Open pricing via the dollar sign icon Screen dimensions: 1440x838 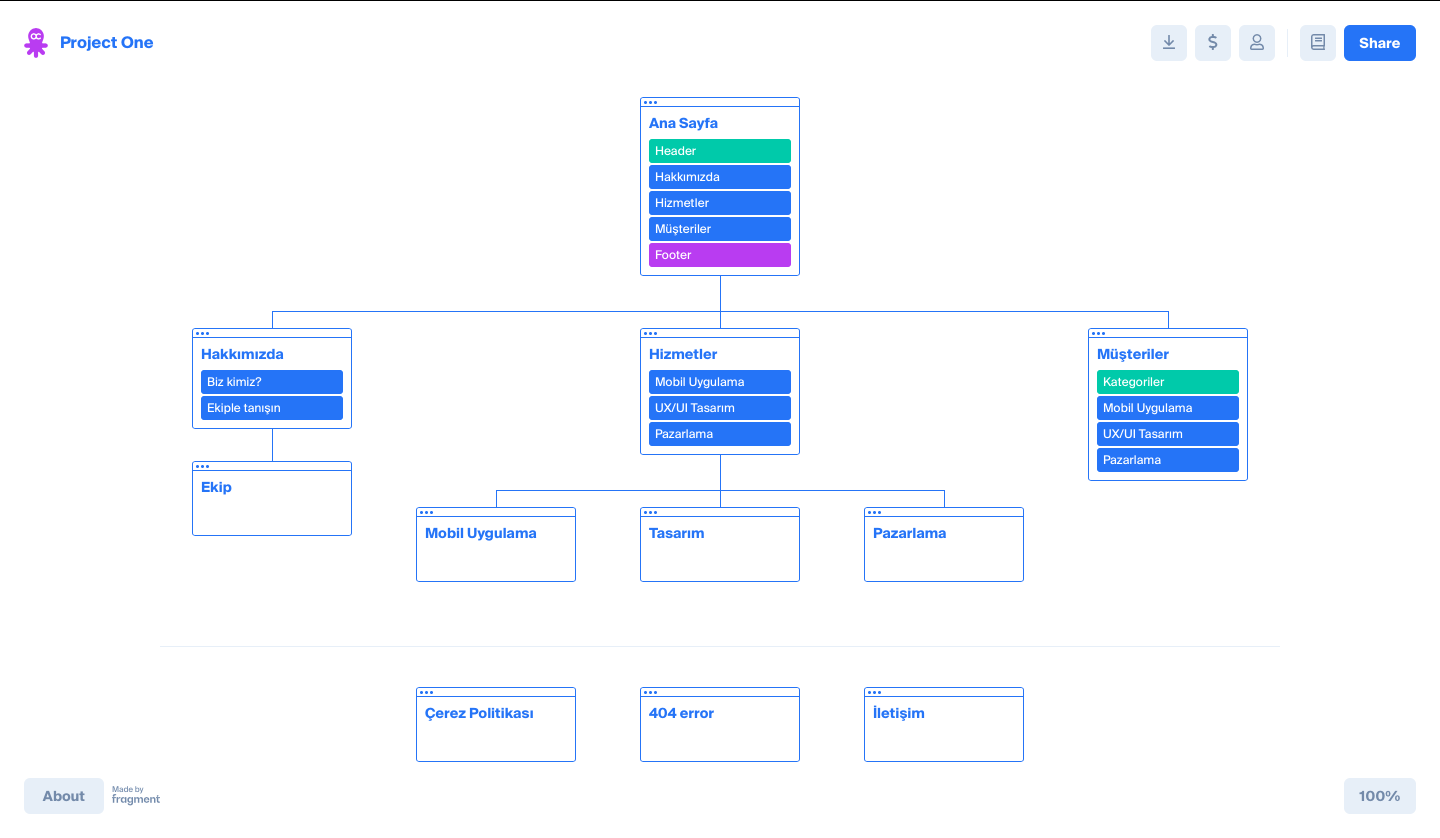coord(1213,43)
